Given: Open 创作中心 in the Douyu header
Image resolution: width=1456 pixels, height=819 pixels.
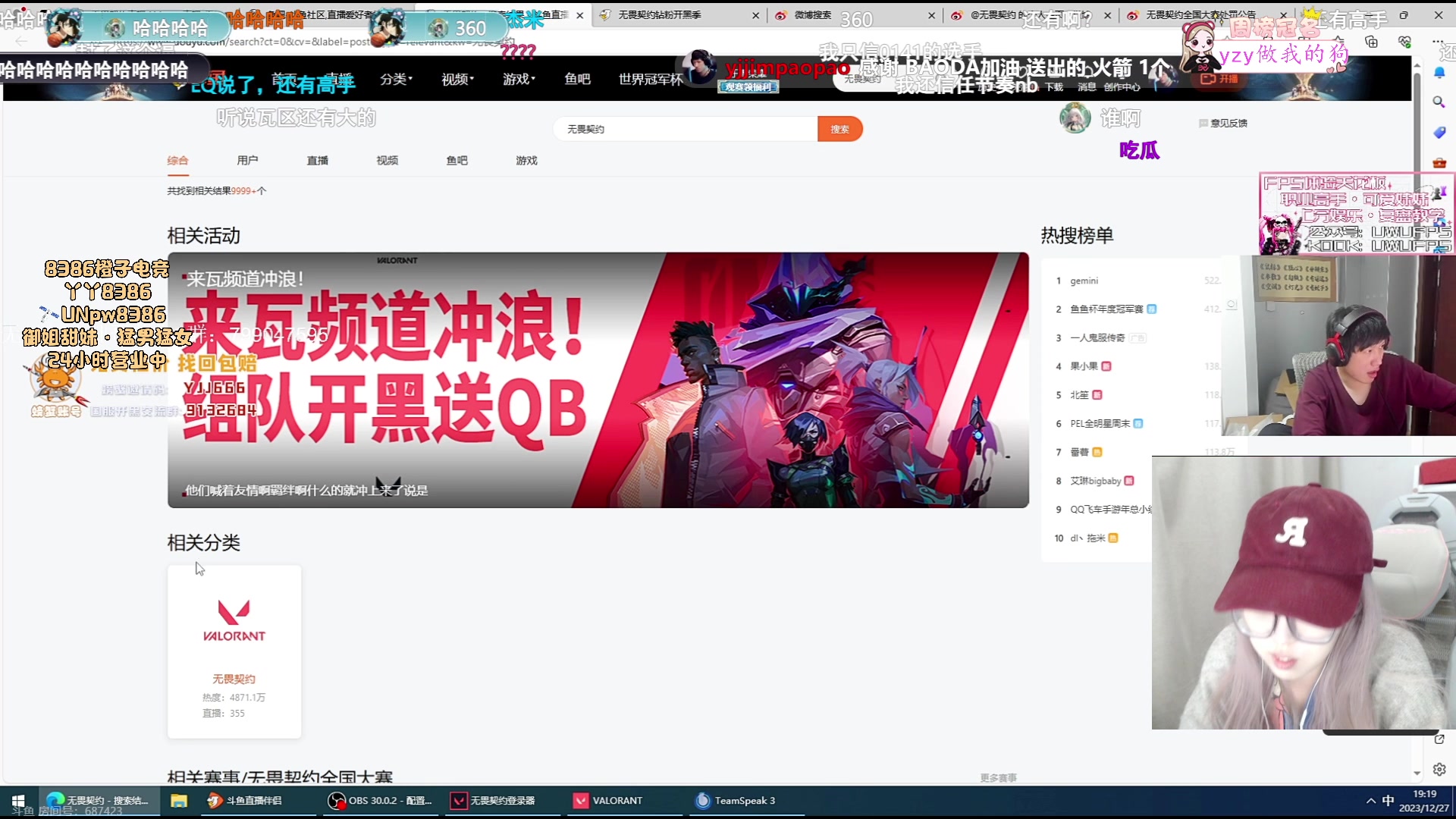Looking at the screenshot, I should [x=1122, y=87].
